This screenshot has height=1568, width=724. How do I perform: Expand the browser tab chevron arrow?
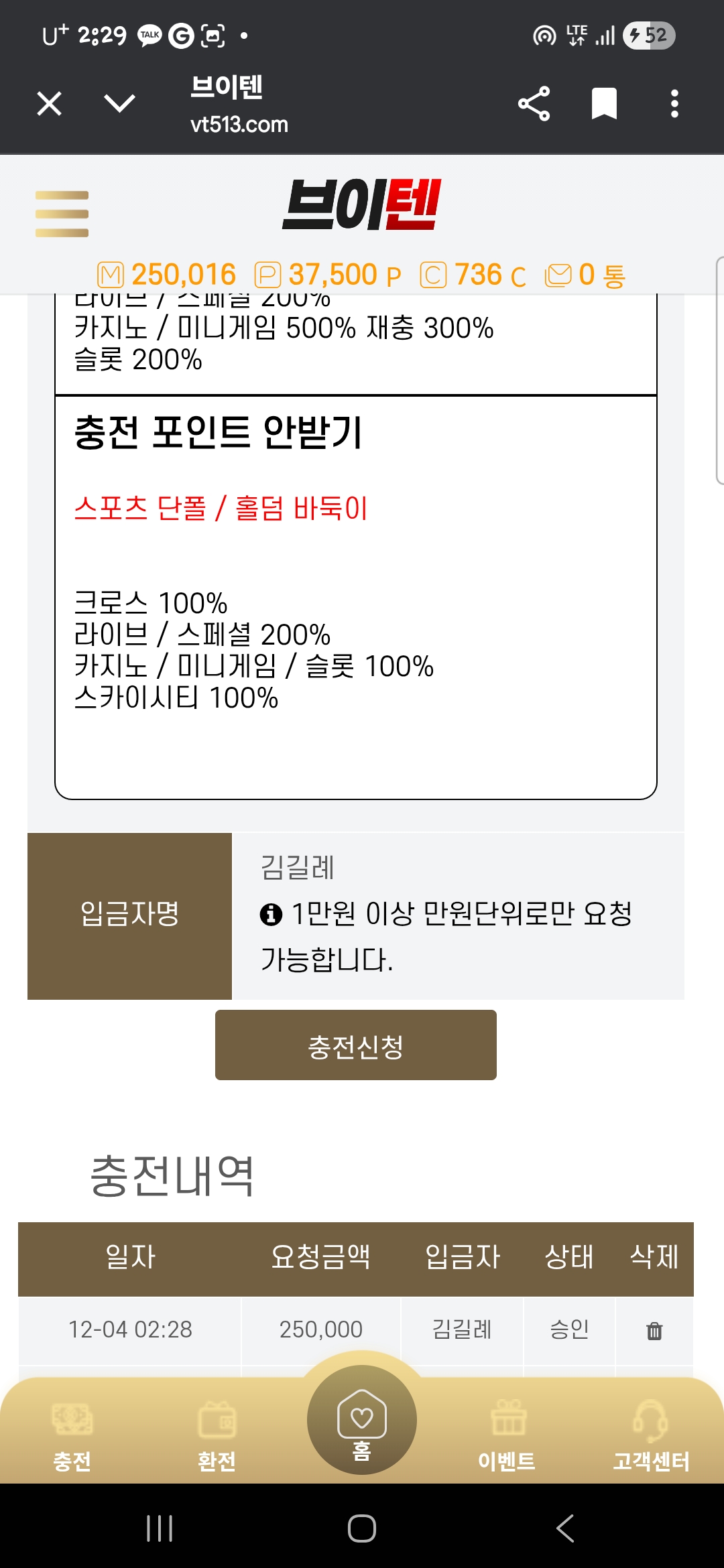coord(120,103)
